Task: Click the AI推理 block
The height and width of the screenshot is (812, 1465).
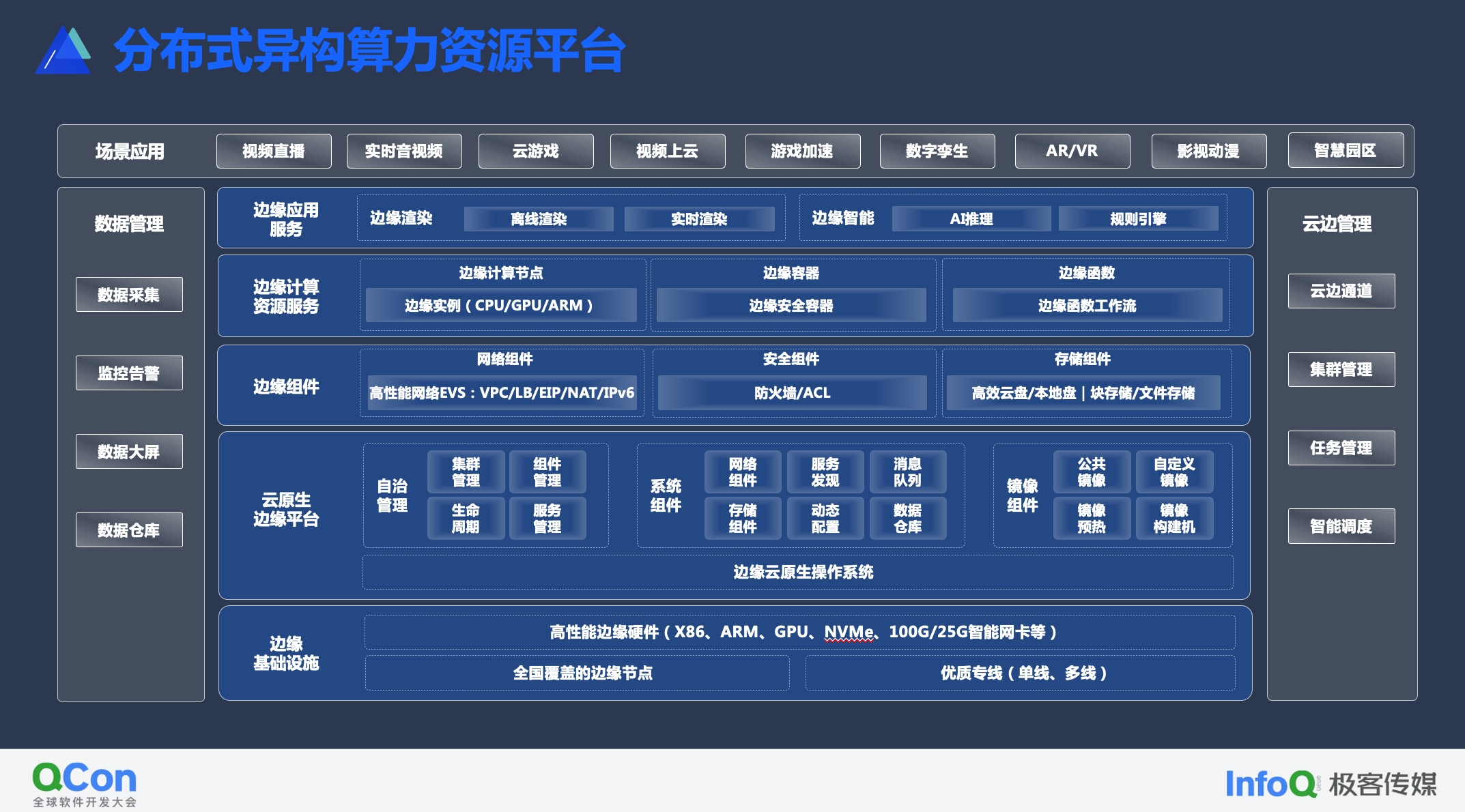Action: coord(971,219)
